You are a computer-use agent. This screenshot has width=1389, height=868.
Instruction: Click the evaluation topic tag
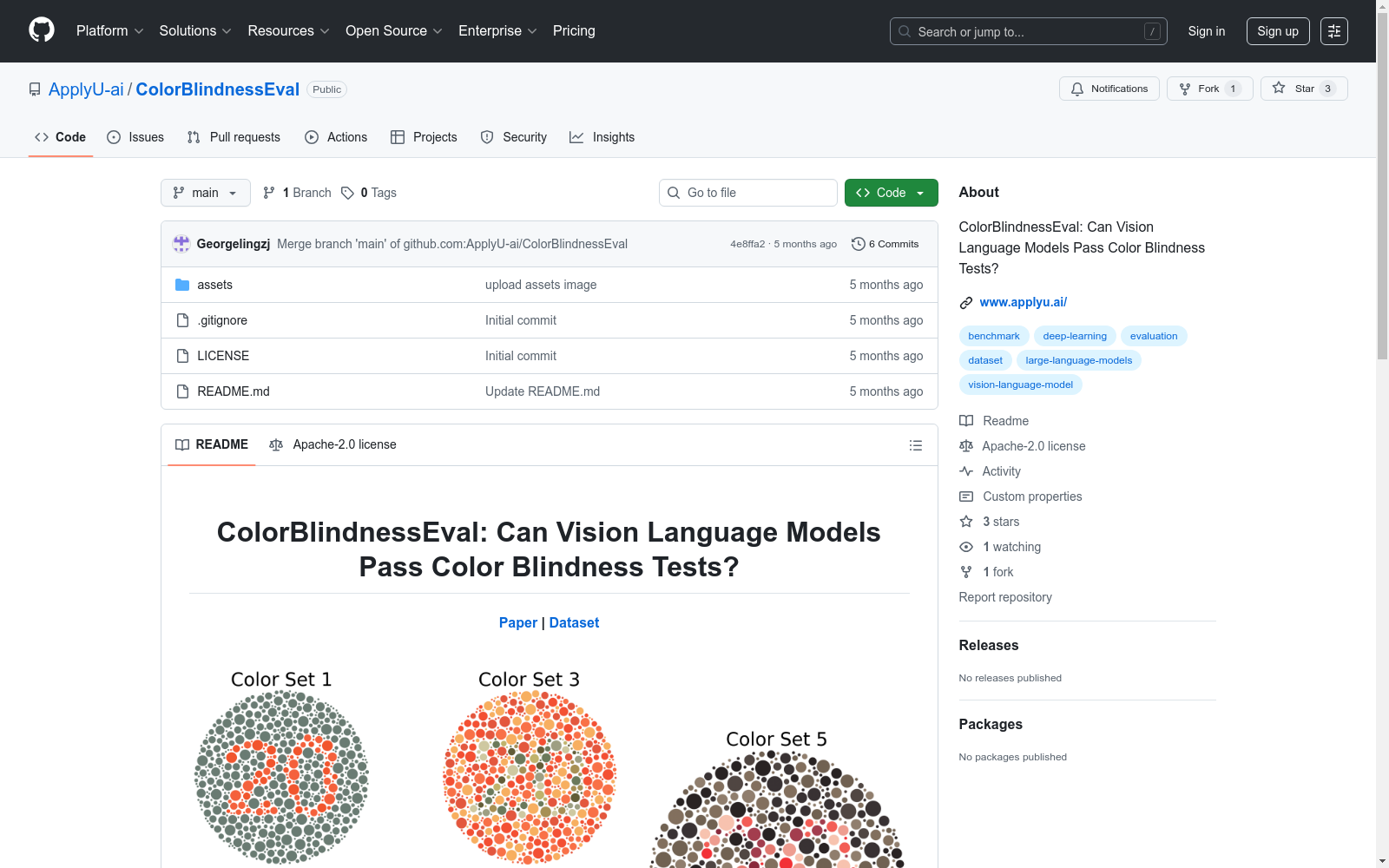pos(1154,336)
